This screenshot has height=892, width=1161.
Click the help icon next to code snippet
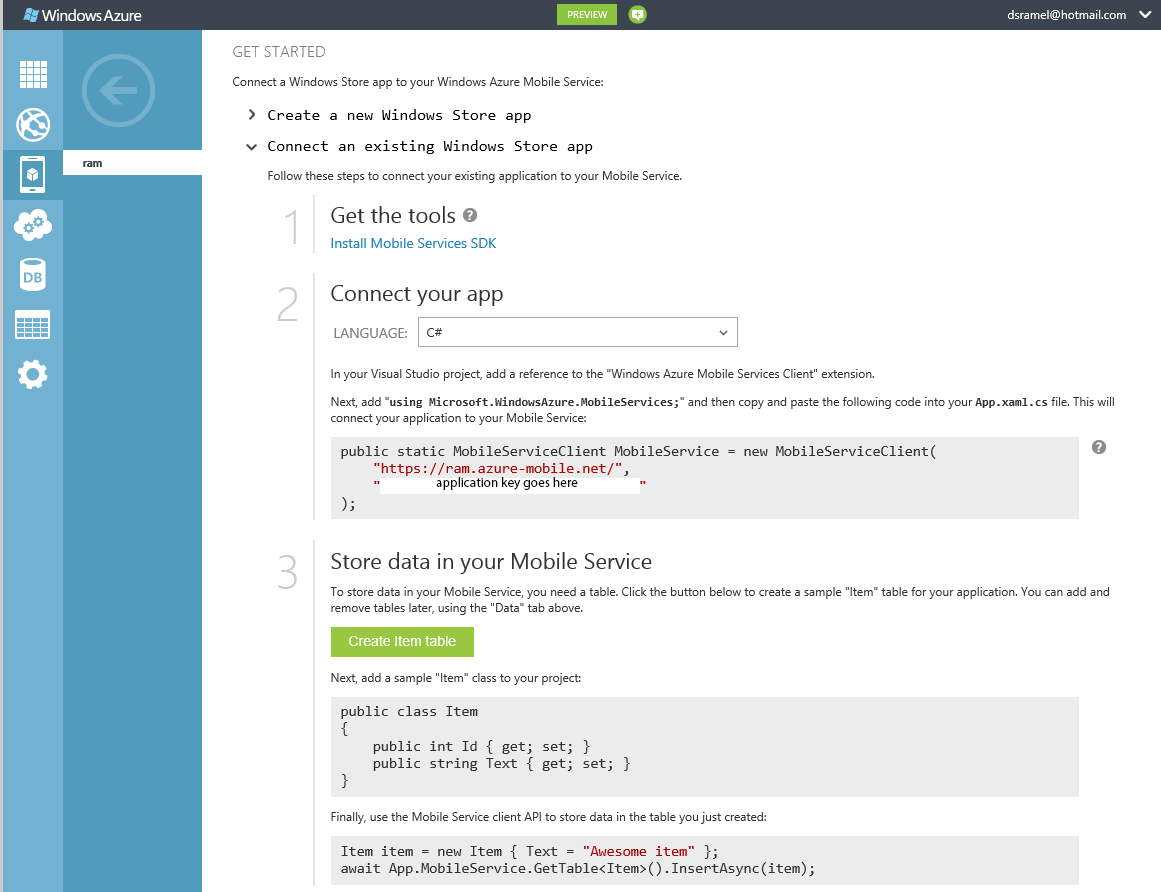[x=1098, y=447]
